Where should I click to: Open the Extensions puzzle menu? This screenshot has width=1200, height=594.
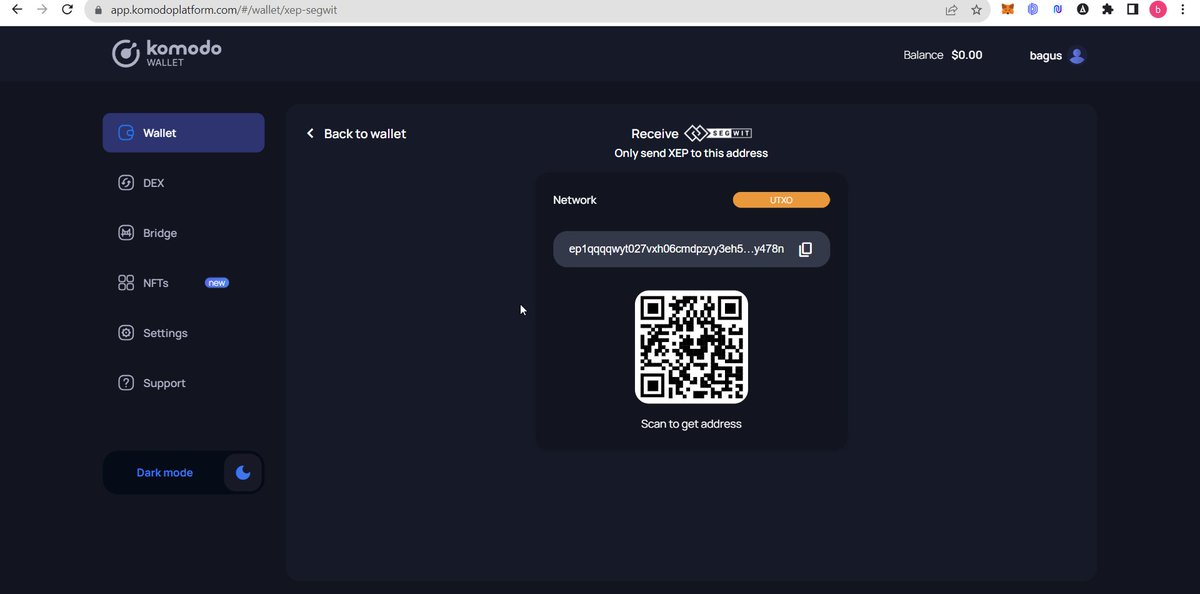(1108, 10)
